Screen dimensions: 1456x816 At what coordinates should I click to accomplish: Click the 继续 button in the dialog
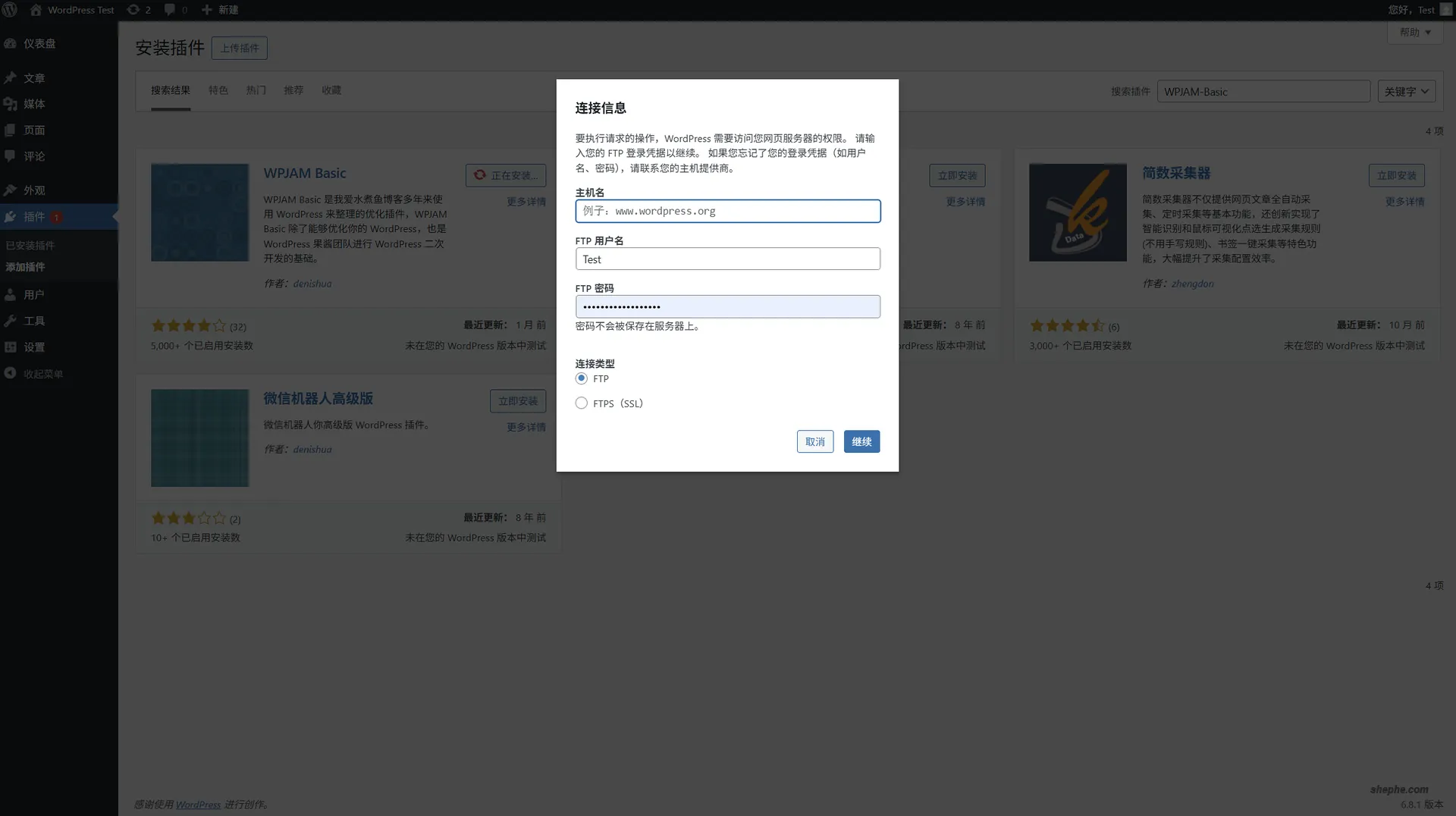pyautogui.click(x=861, y=441)
